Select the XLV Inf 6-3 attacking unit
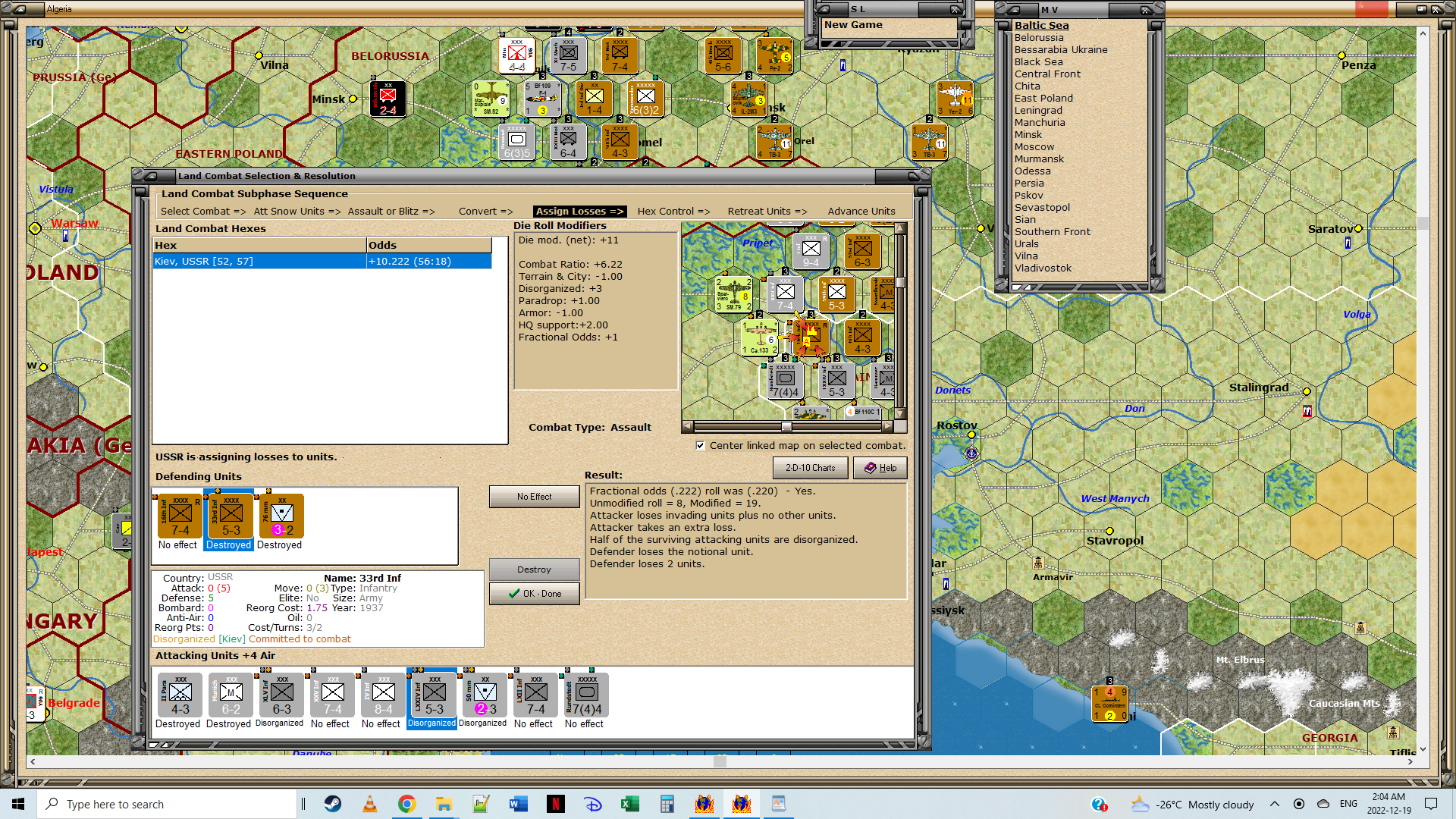1456x819 pixels. click(x=281, y=695)
